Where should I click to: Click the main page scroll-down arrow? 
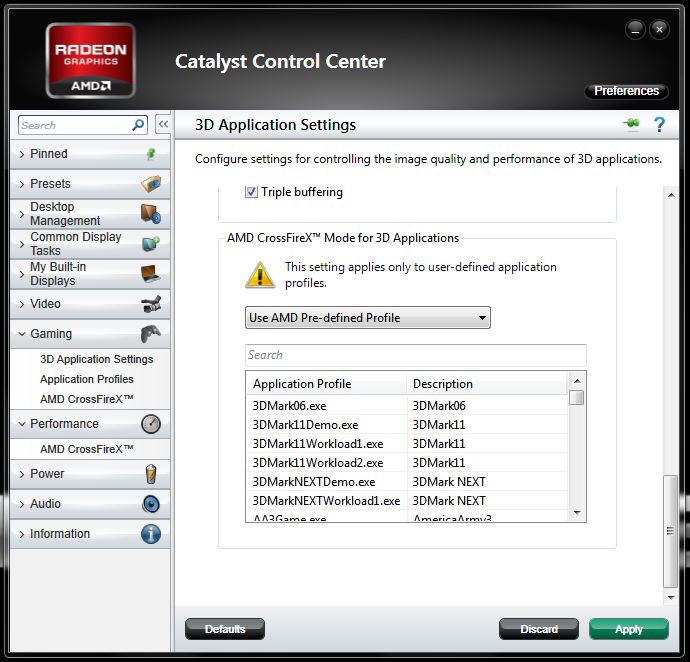[x=671, y=597]
